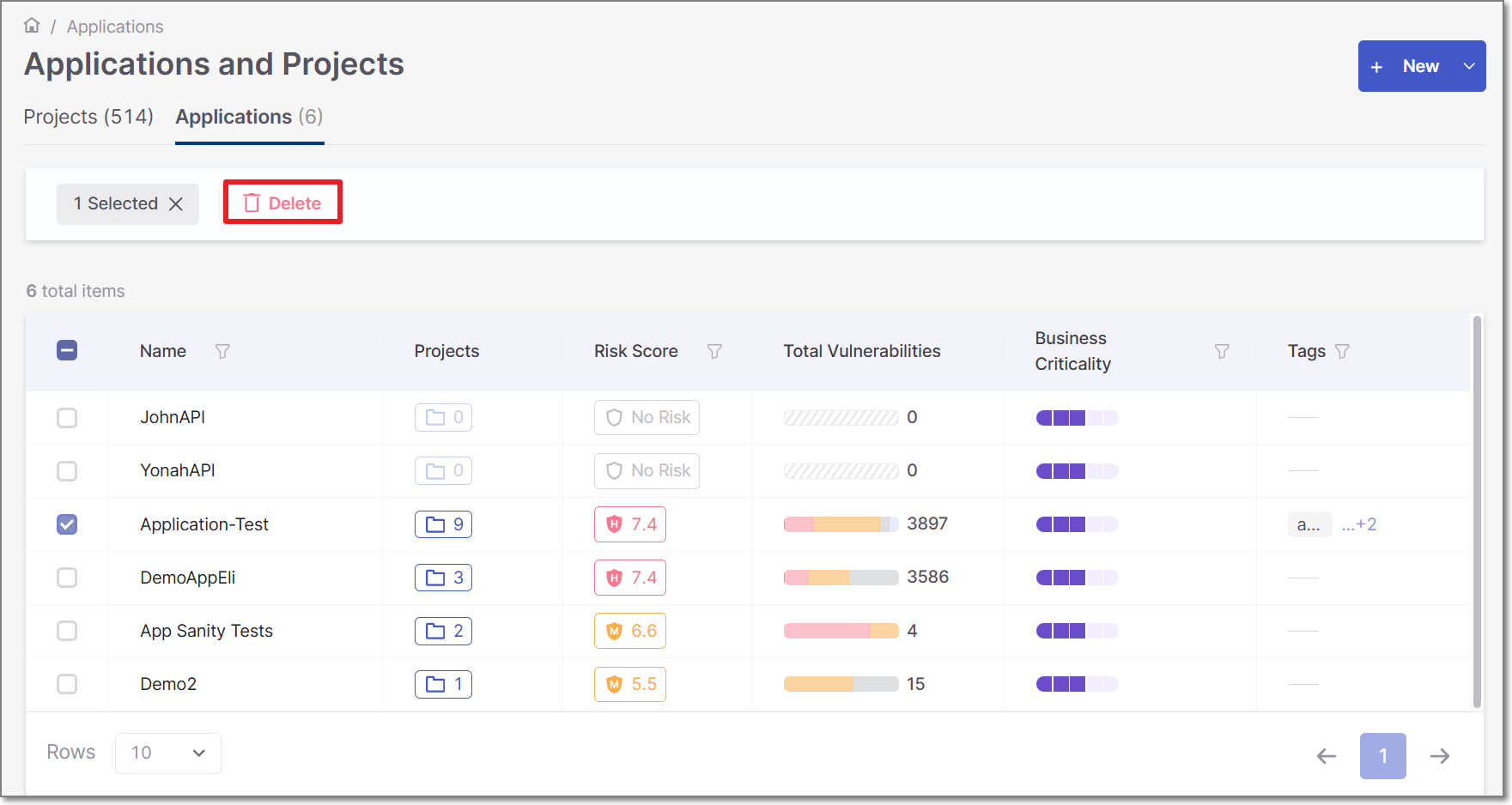Image resolution: width=1512 pixels, height=805 pixels.
Task: Open the Business Criticality filter
Action: (x=1221, y=351)
